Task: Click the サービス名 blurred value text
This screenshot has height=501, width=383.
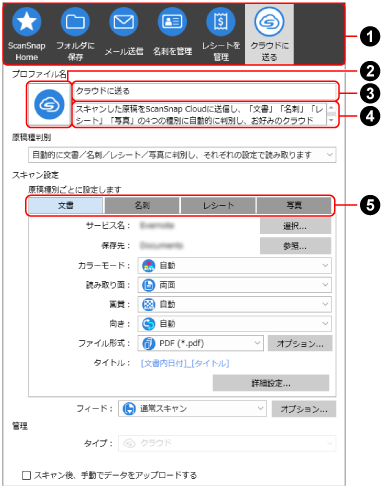Action: click(x=157, y=226)
